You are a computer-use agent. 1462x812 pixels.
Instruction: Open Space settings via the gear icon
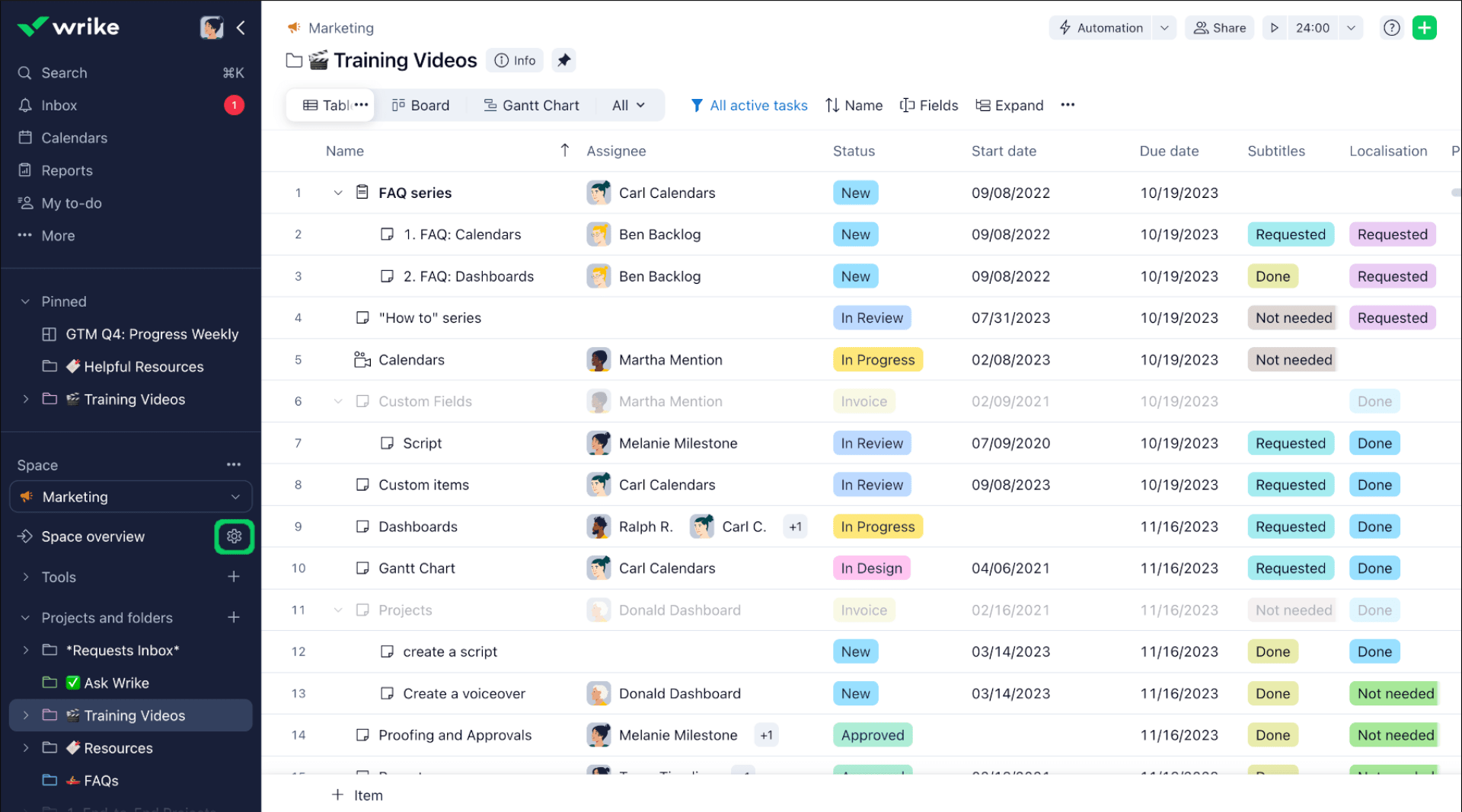click(x=234, y=536)
